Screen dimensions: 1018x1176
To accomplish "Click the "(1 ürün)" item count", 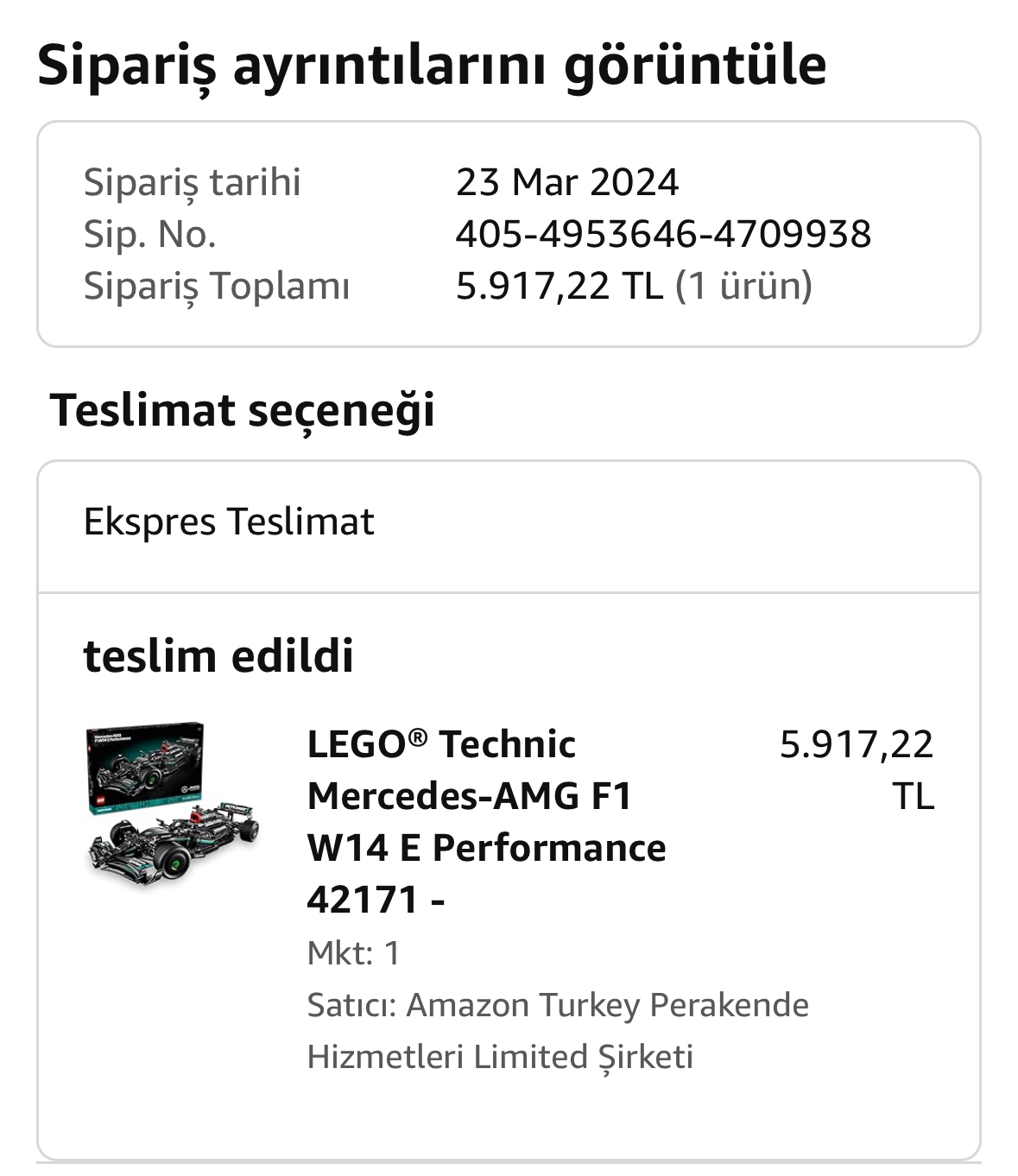I will point(743,286).
